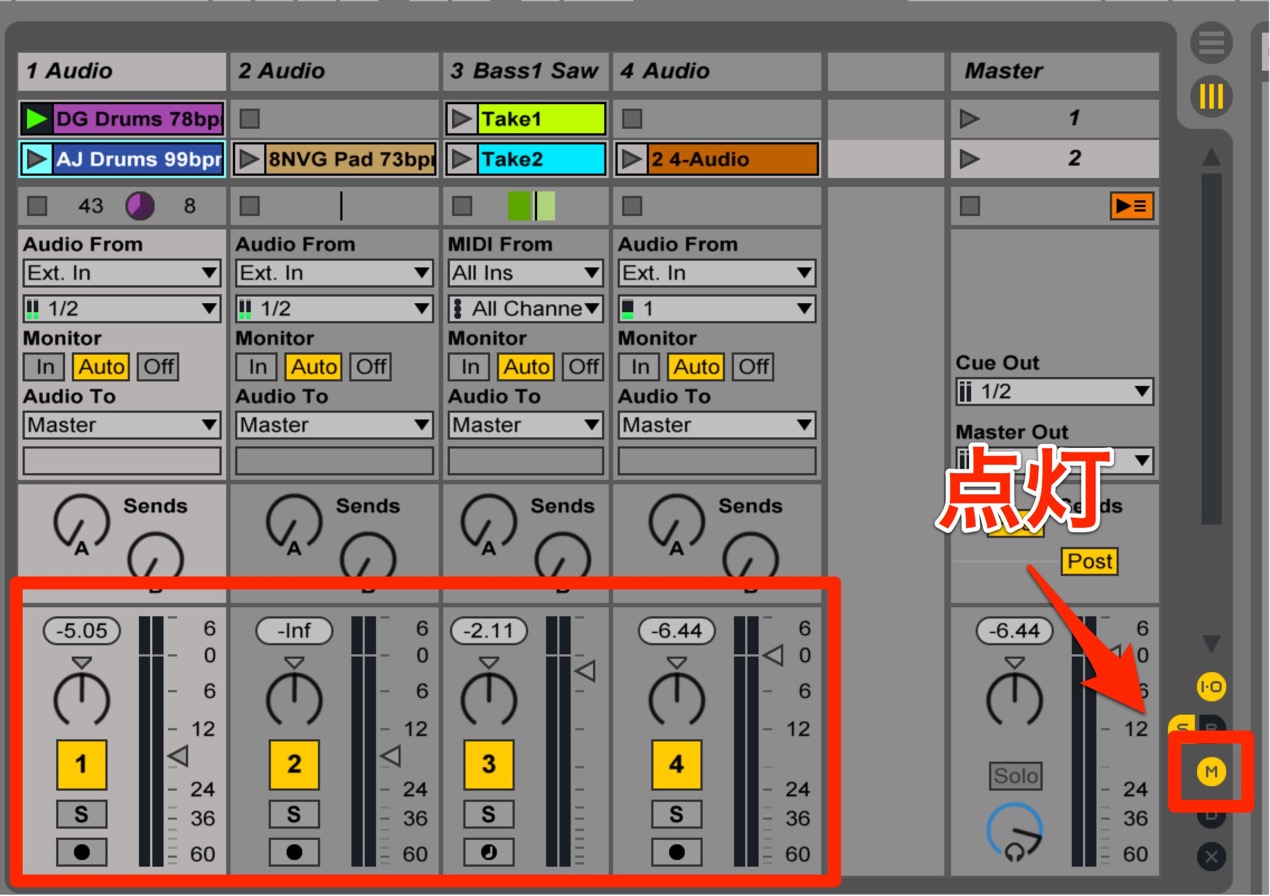Open 1 Audio output Master dropdown
The width and height of the screenshot is (1270, 896).
pyautogui.click(x=122, y=425)
